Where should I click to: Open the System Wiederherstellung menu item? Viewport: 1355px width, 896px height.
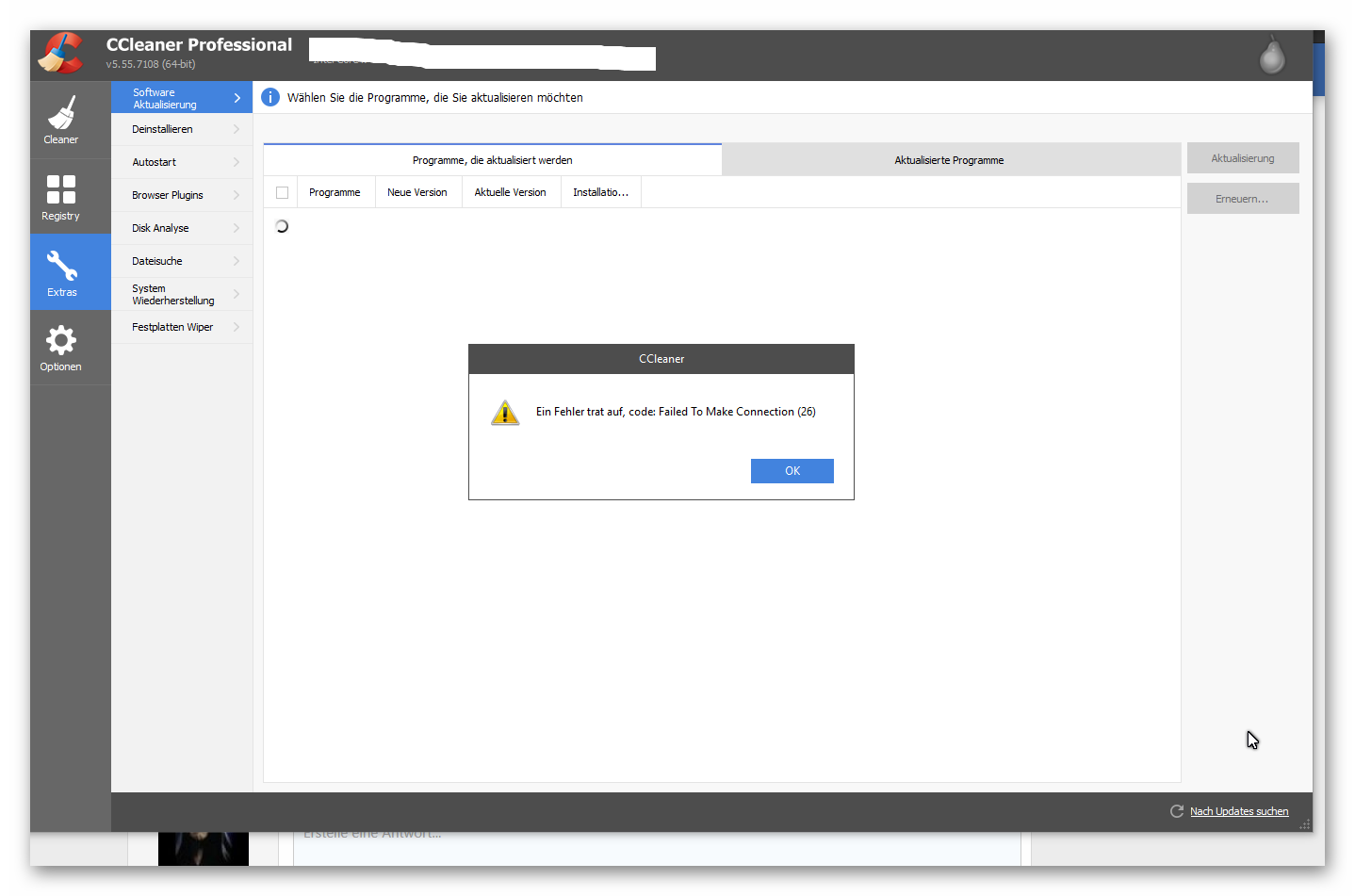pyautogui.click(x=182, y=294)
